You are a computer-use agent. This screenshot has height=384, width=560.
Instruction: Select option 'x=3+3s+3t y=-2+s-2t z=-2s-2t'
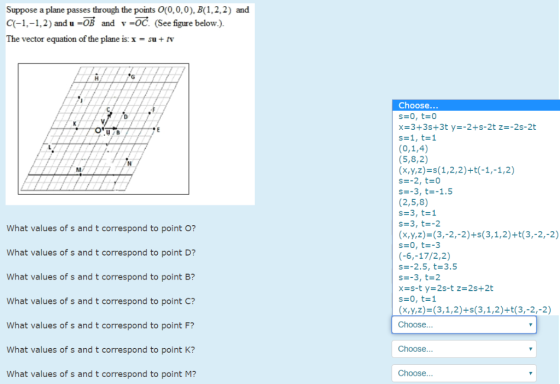(476, 127)
